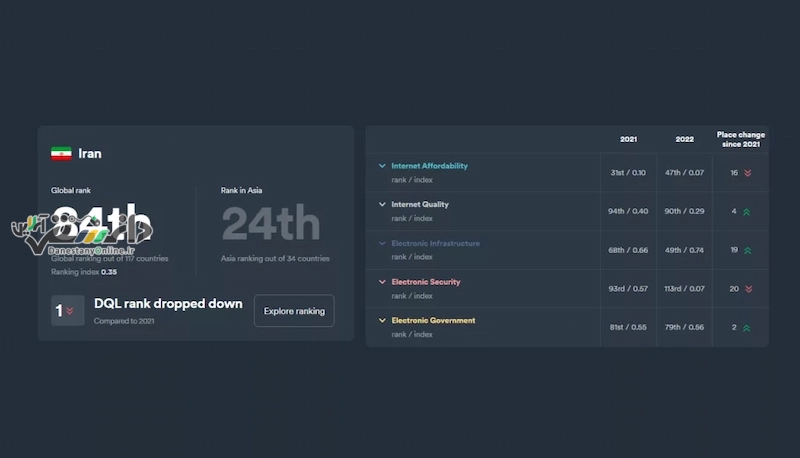The height and width of the screenshot is (458, 800).
Task: Click Asia ranking out of 34 countries text
Action: [x=275, y=259]
